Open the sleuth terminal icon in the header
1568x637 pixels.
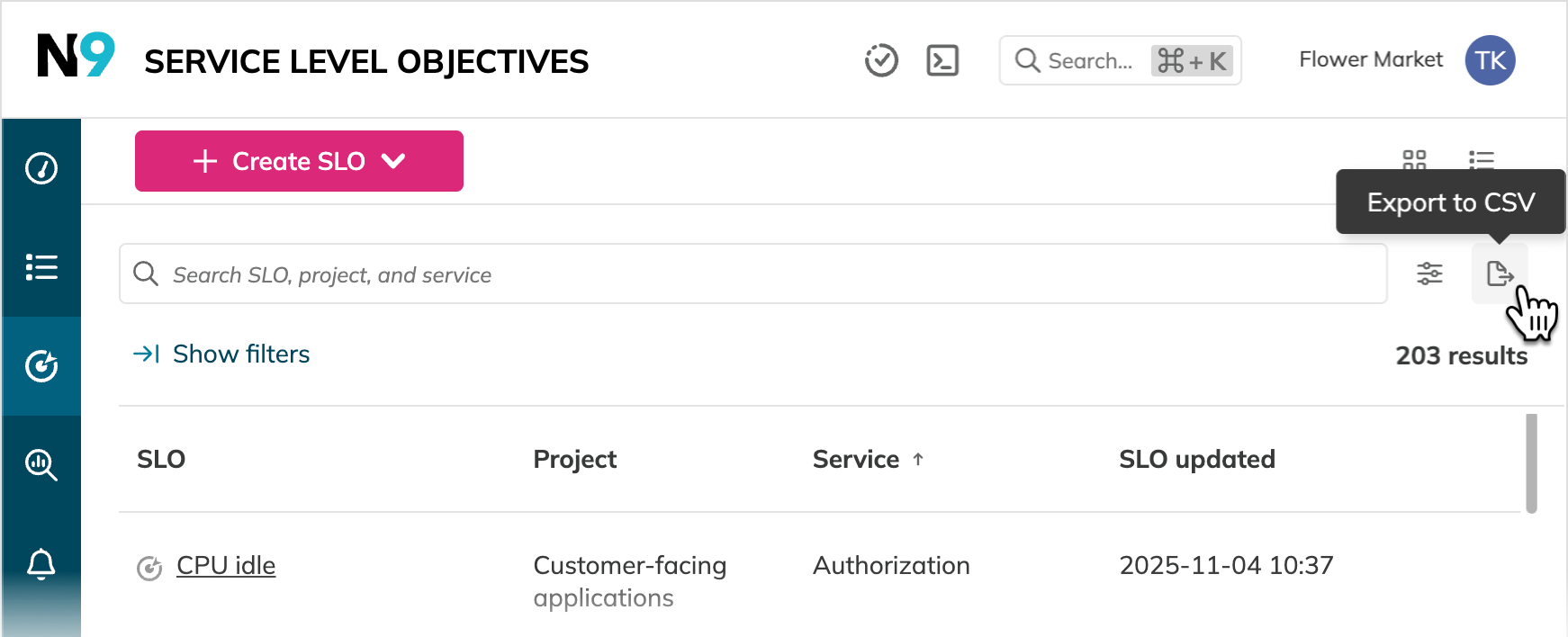pos(942,60)
